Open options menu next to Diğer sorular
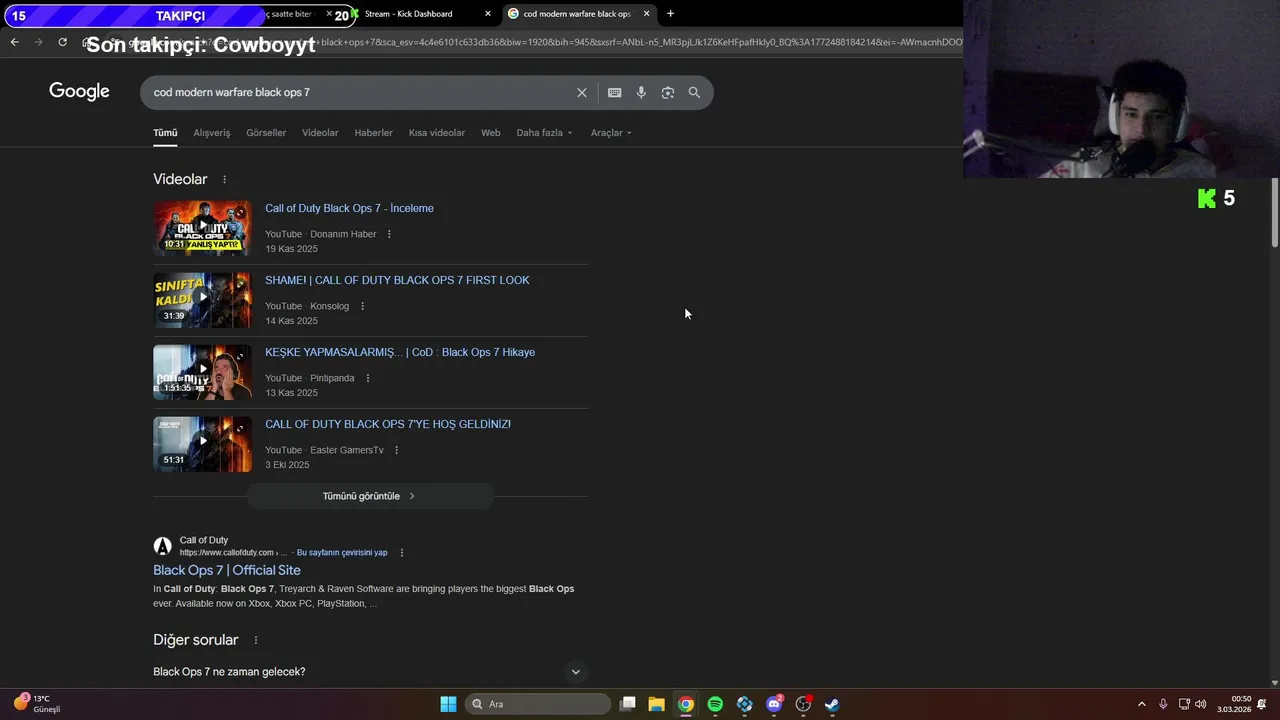 coord(255,640)
